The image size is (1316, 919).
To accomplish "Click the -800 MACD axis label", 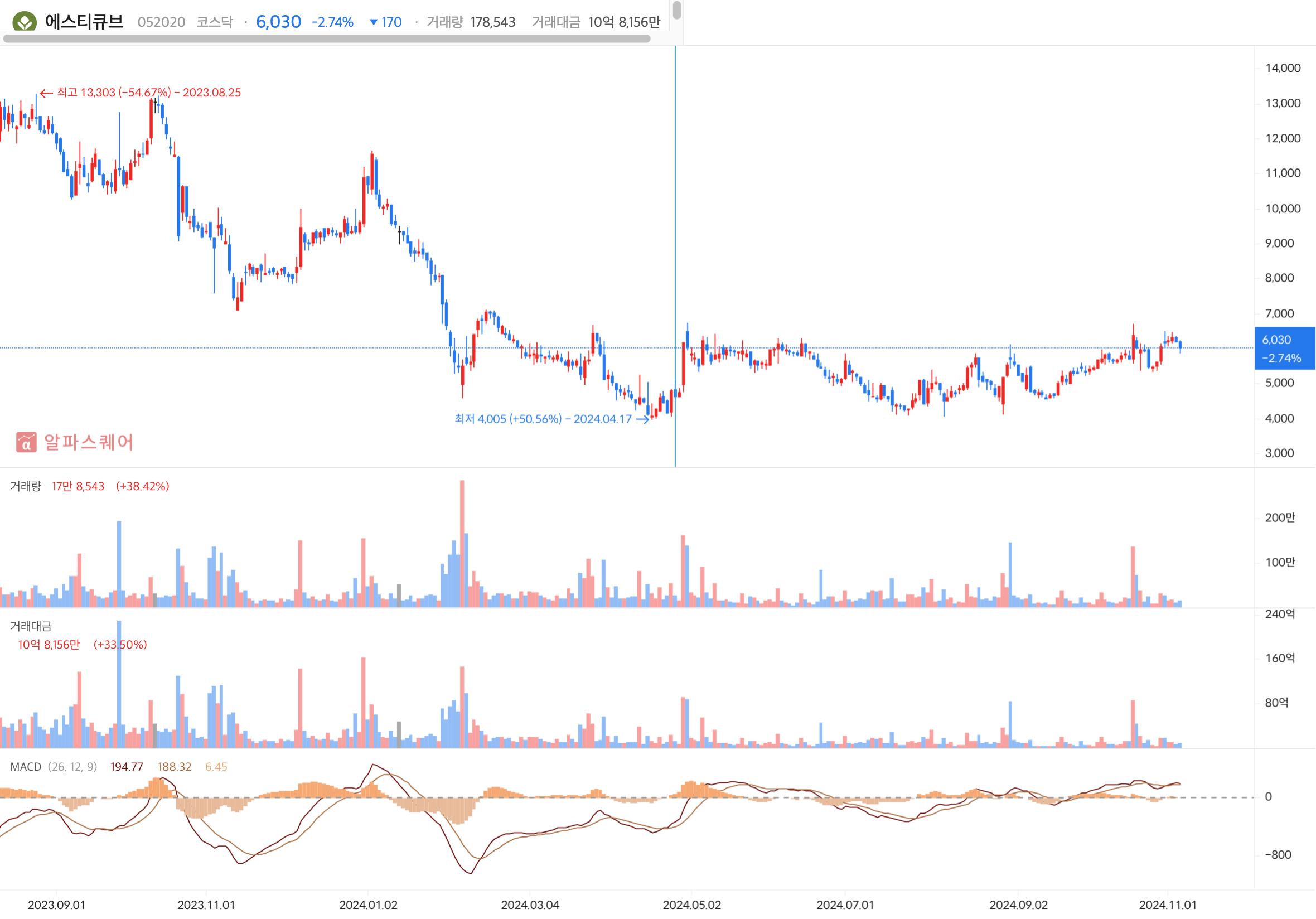I will click(x=1278, y=855).
